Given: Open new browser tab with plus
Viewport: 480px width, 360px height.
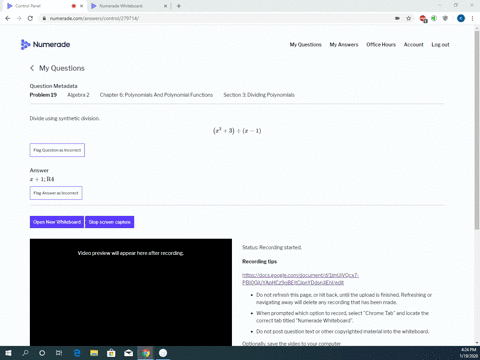Looking at the screenshot, I should tap(179, 6).
